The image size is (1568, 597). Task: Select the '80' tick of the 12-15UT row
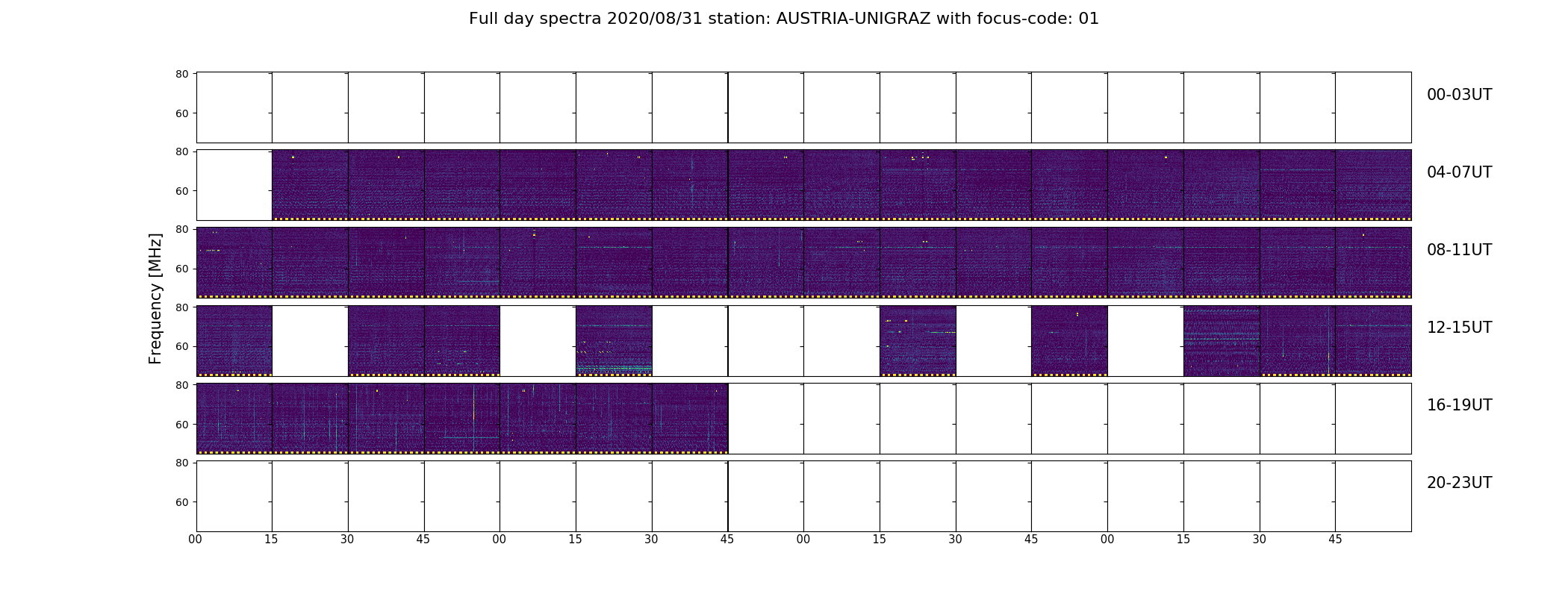(181, 307)
